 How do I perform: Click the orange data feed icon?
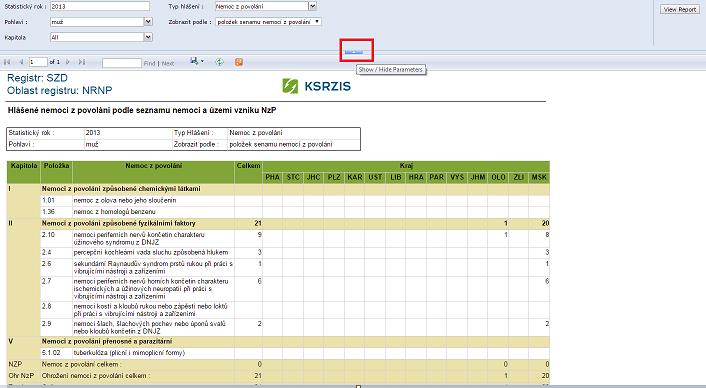coord(239,62)
